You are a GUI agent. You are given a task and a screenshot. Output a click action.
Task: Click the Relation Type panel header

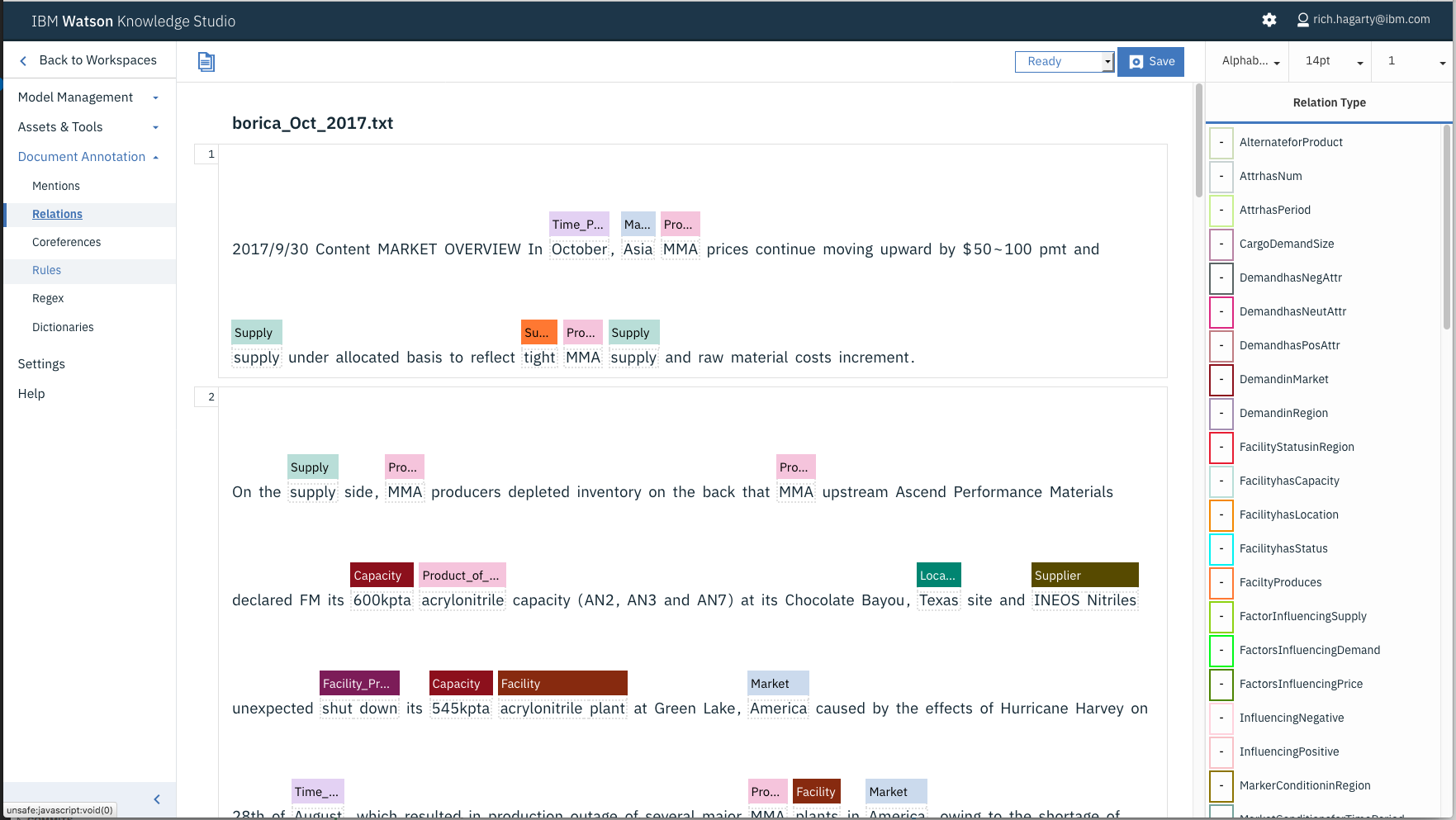[1329, 102]
